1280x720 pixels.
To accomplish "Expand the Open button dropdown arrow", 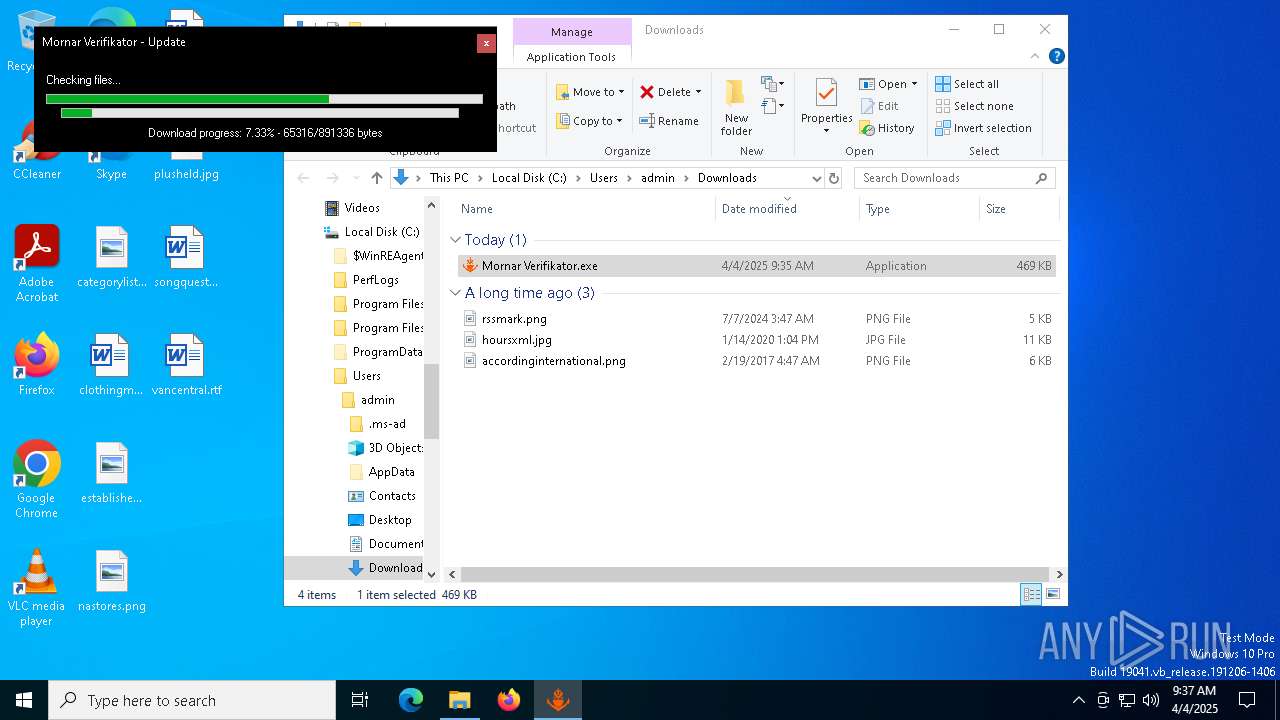I will click(914, 84).
